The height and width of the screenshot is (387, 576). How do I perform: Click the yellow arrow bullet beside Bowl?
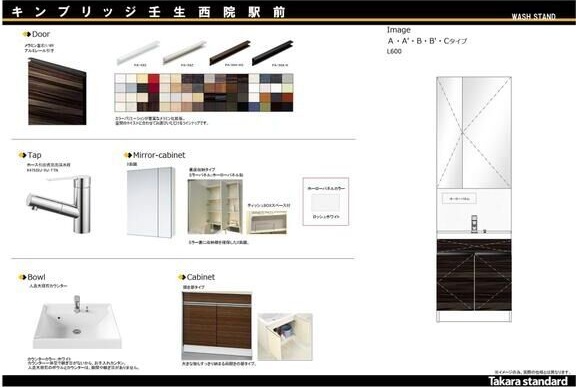tap(22, 277)
